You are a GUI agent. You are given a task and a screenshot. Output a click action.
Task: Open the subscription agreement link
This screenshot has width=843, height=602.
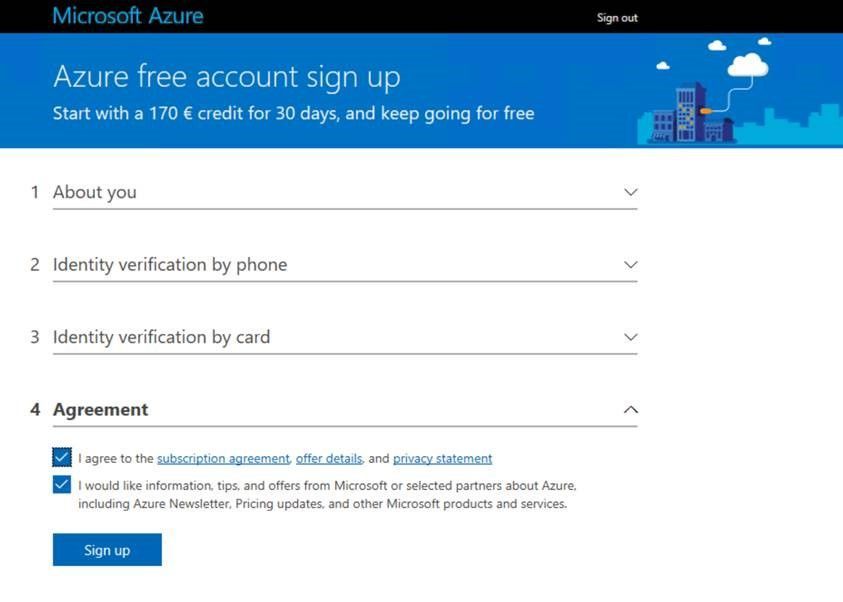(223, 458)
